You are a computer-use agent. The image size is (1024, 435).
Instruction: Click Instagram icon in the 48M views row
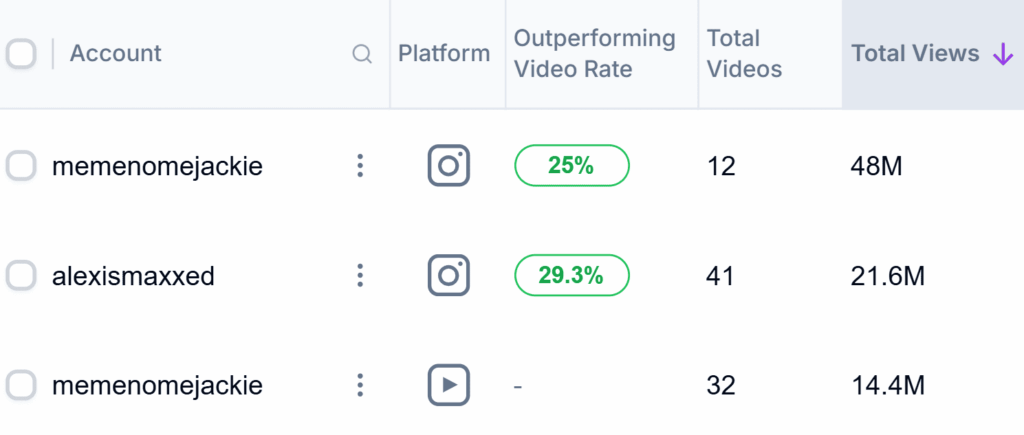coord(449,166)
